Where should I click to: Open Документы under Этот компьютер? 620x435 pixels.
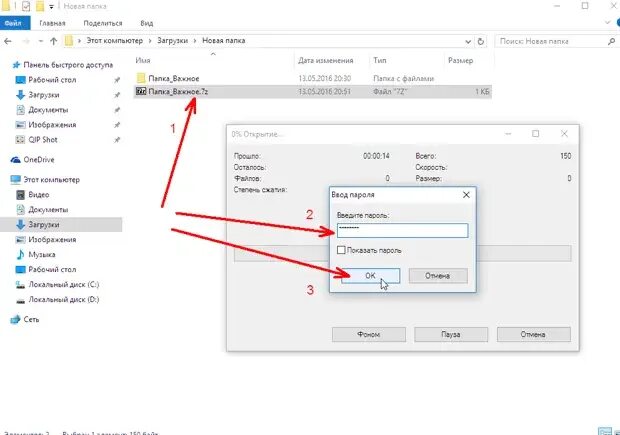(48, 210)
